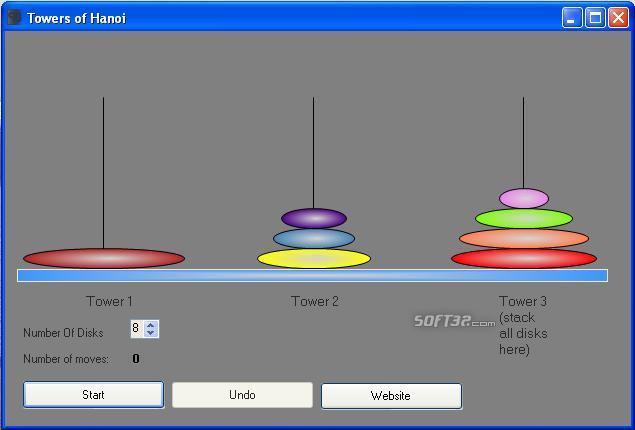Viewport: 635px width, 430px height.
Task: Decrease the number of disks with down arrow
Action: pos(151,333)
